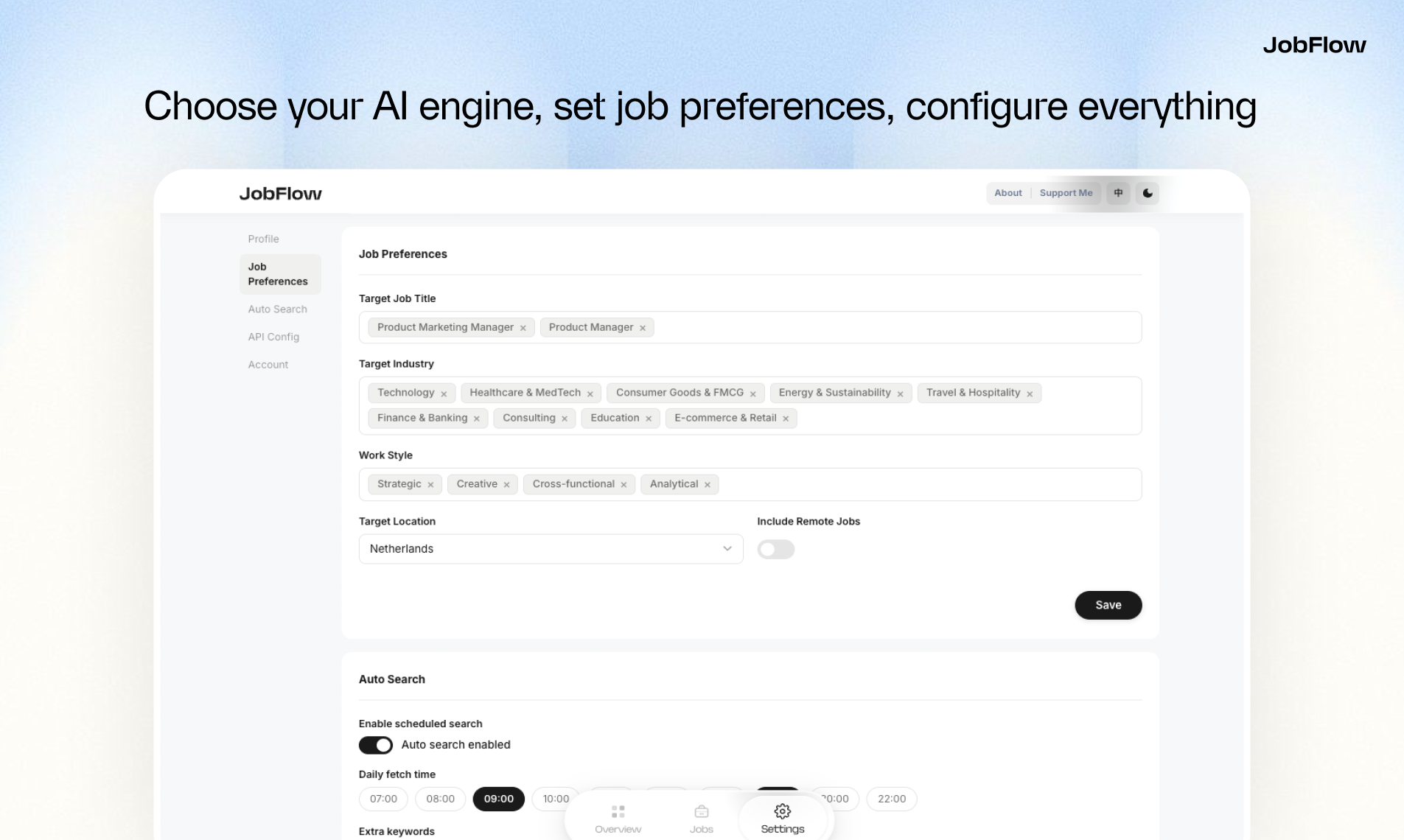The image size is (1404, 840).
Task: Open the Account section
Action: 268,364
